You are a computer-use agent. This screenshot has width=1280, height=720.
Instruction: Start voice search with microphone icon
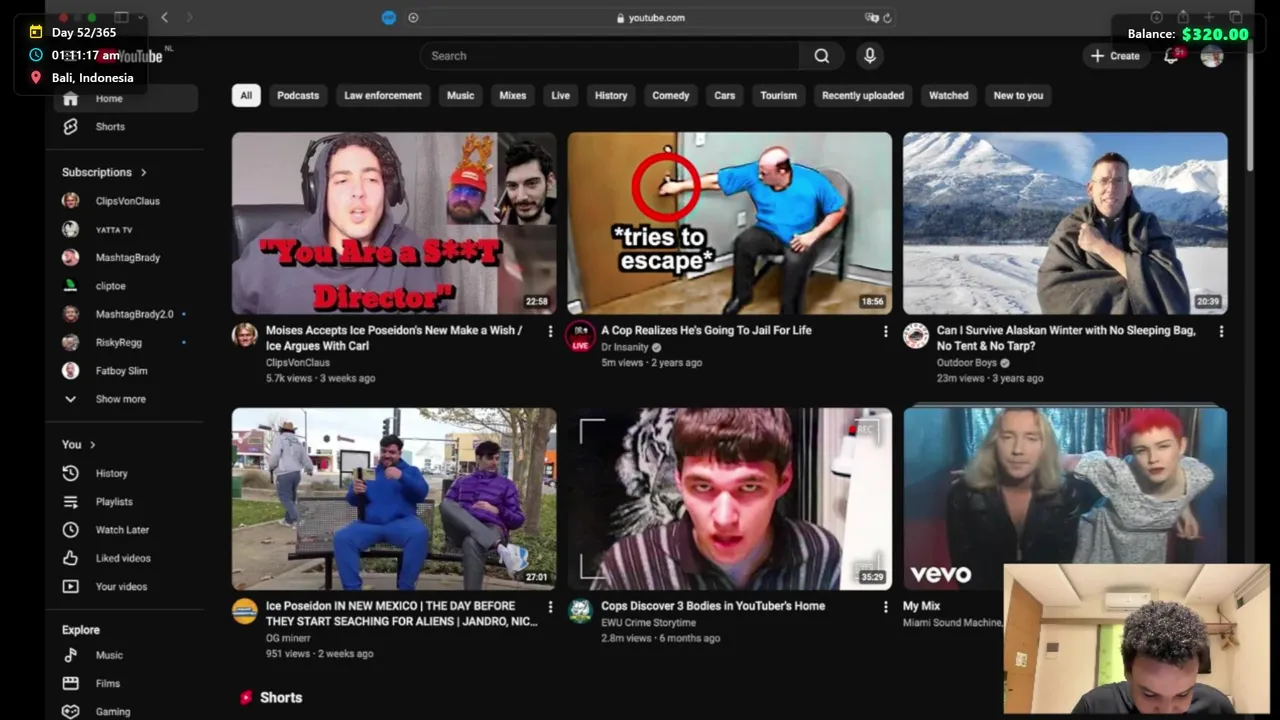click(870, 56)
